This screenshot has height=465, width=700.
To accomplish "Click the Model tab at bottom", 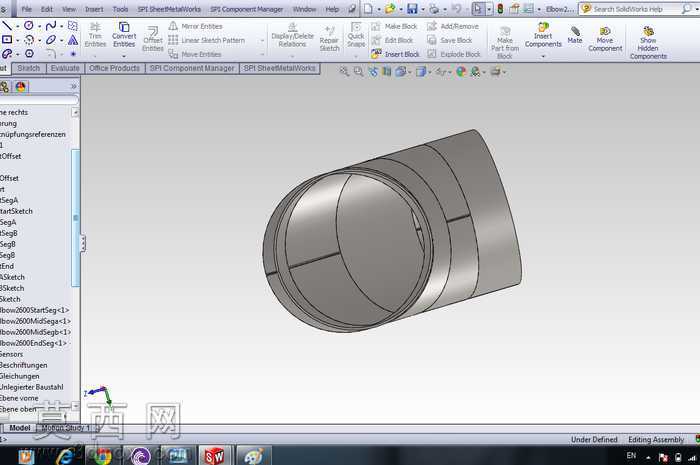I will coord(20,428).
